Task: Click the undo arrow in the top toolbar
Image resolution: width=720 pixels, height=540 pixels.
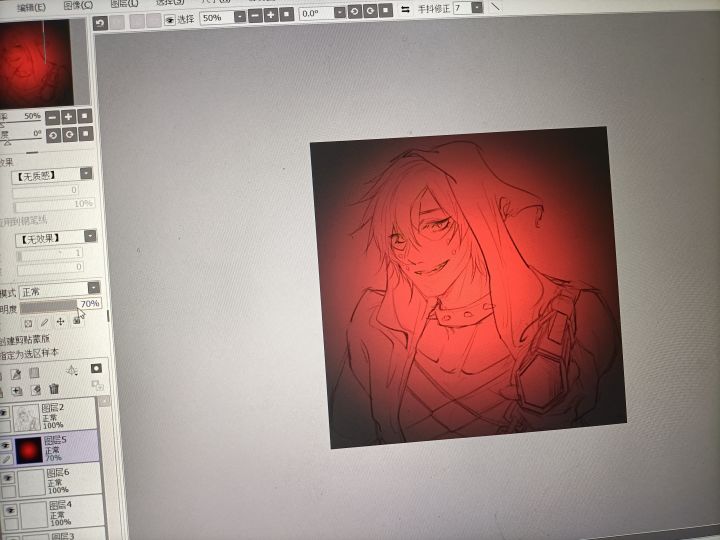Action: coord(100,23)
